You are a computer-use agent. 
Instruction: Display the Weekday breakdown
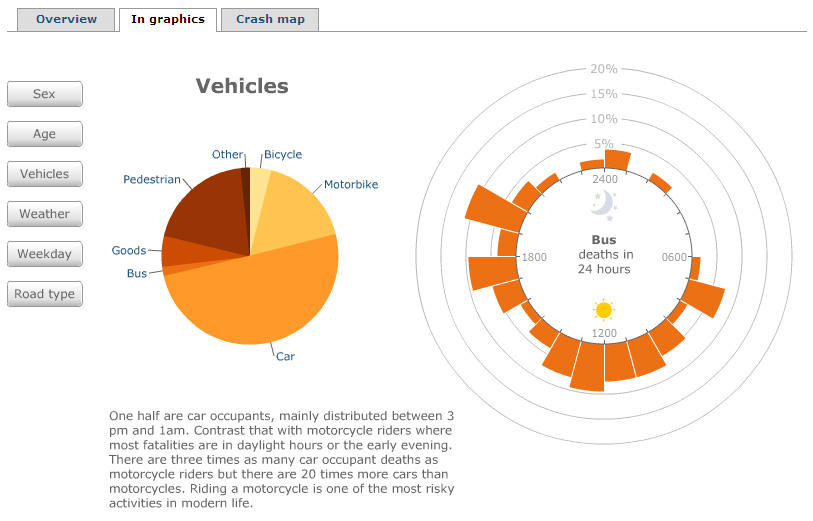click(44, 254)
